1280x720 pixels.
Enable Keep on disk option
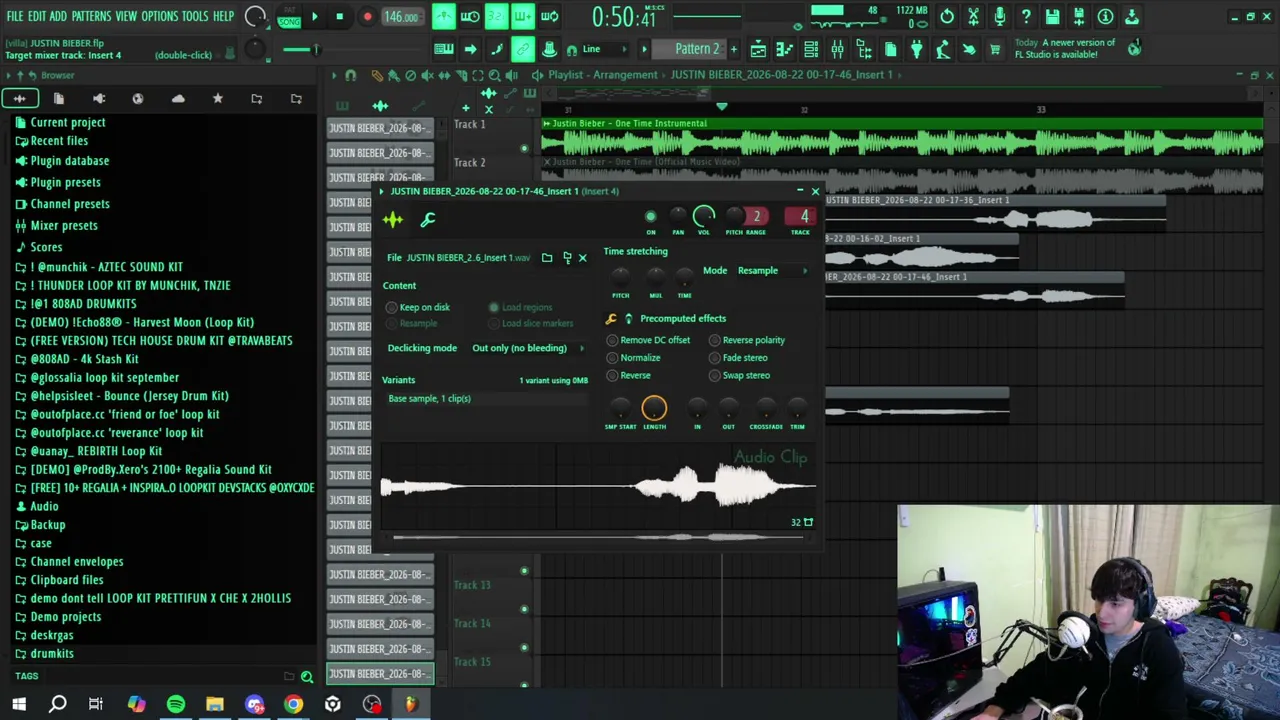(419, 307)
